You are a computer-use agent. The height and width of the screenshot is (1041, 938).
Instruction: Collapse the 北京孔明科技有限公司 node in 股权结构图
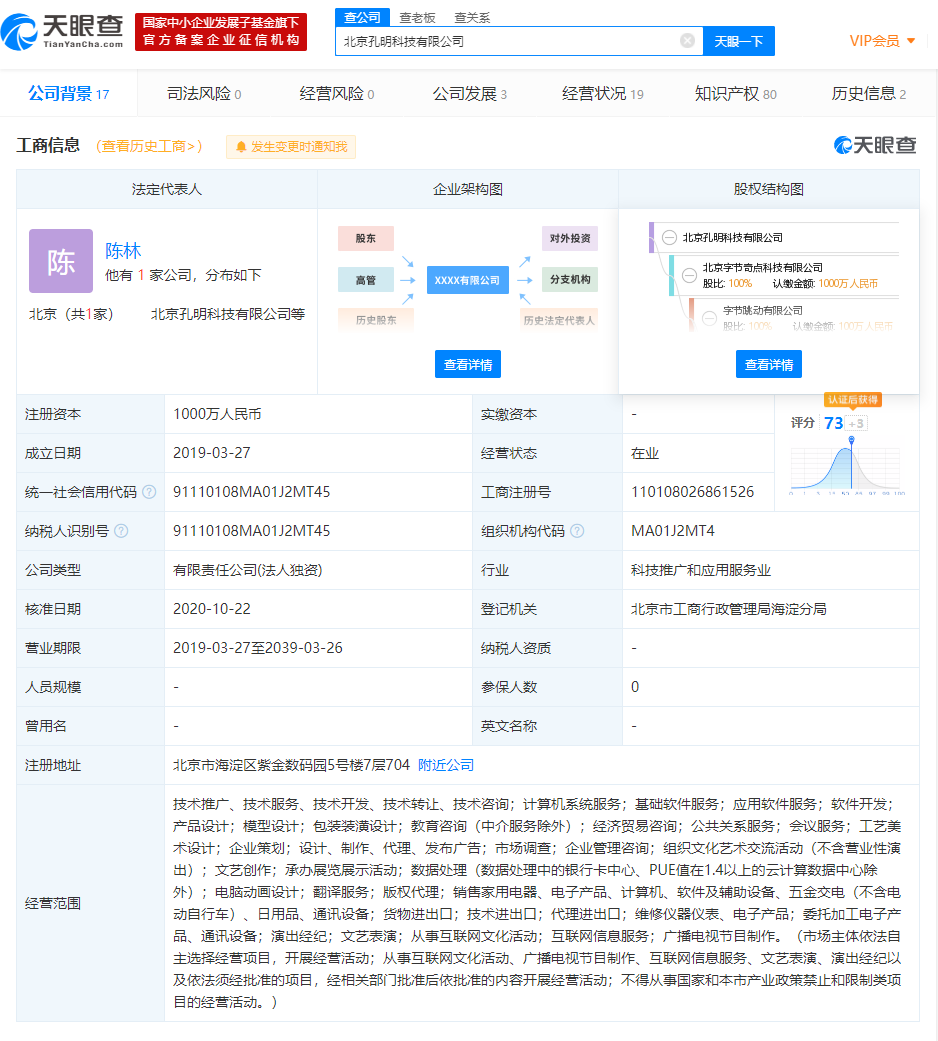(x=669, y=238)
